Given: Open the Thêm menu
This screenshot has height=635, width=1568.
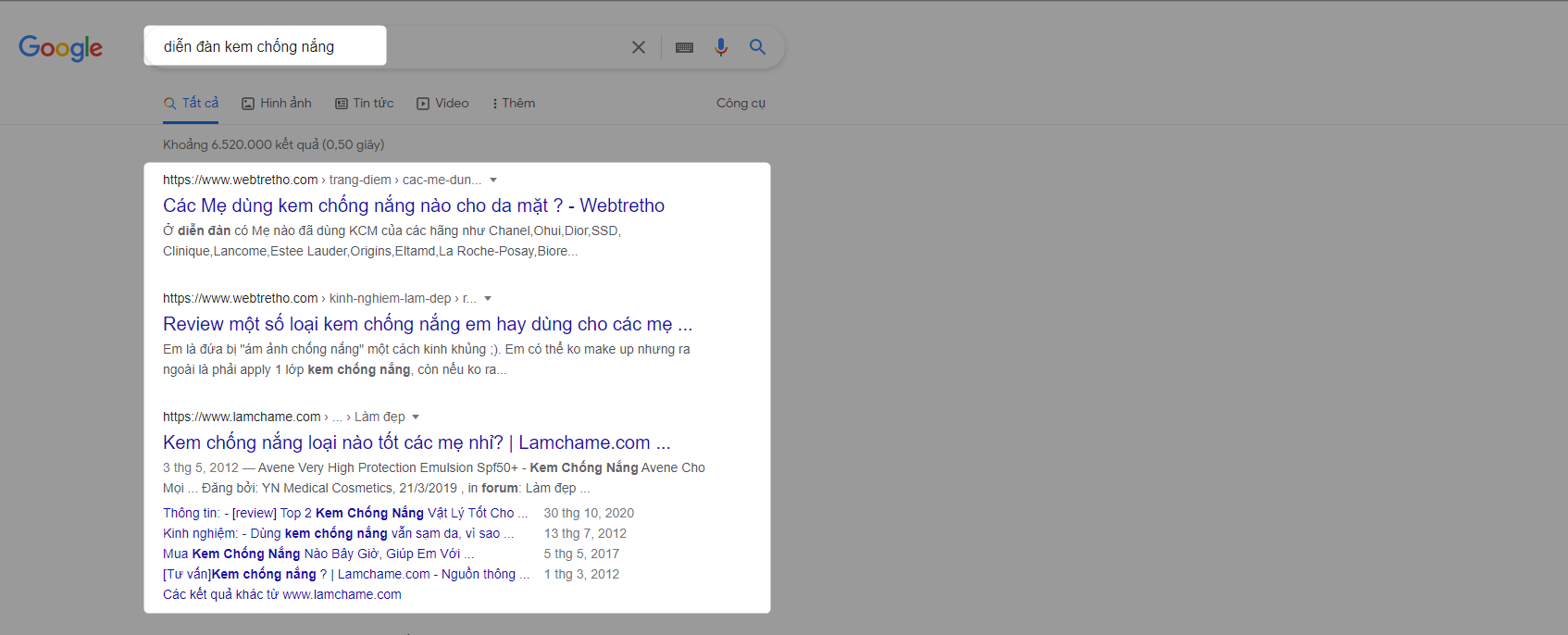Looking at the screenshot, I should [x=515, y=103].
